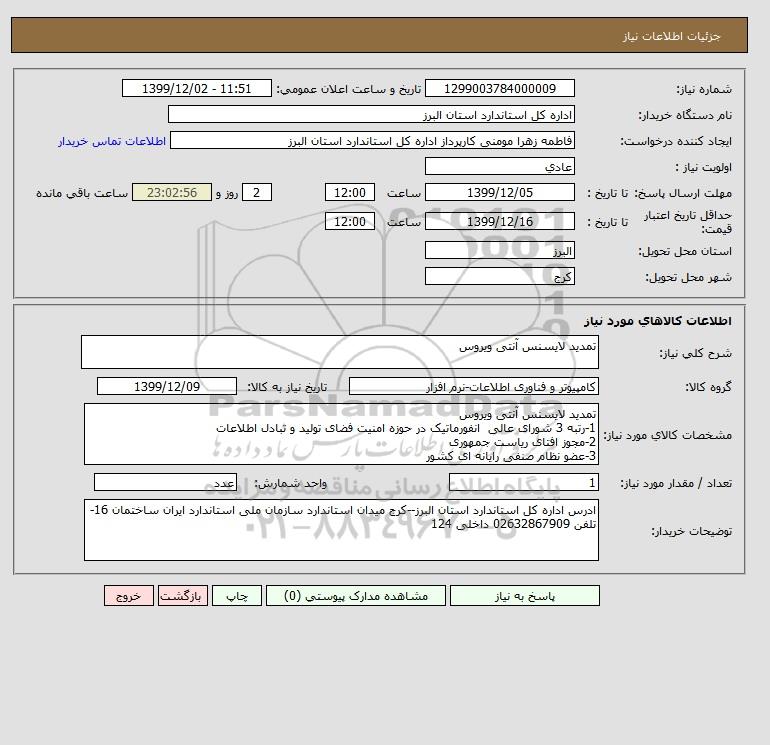Click the label 'تاریخ و ساعت اعلان عمومی:'

(x=349, y=89)
